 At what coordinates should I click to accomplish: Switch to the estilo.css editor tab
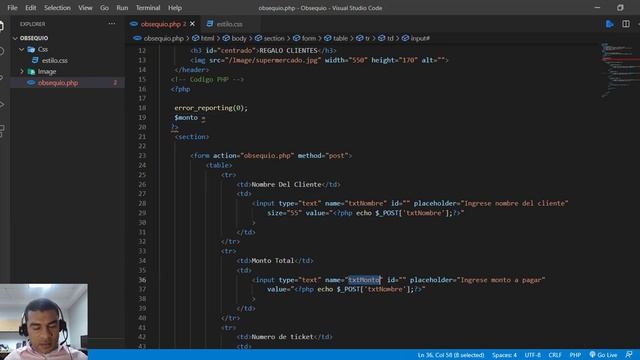(229, 24)
